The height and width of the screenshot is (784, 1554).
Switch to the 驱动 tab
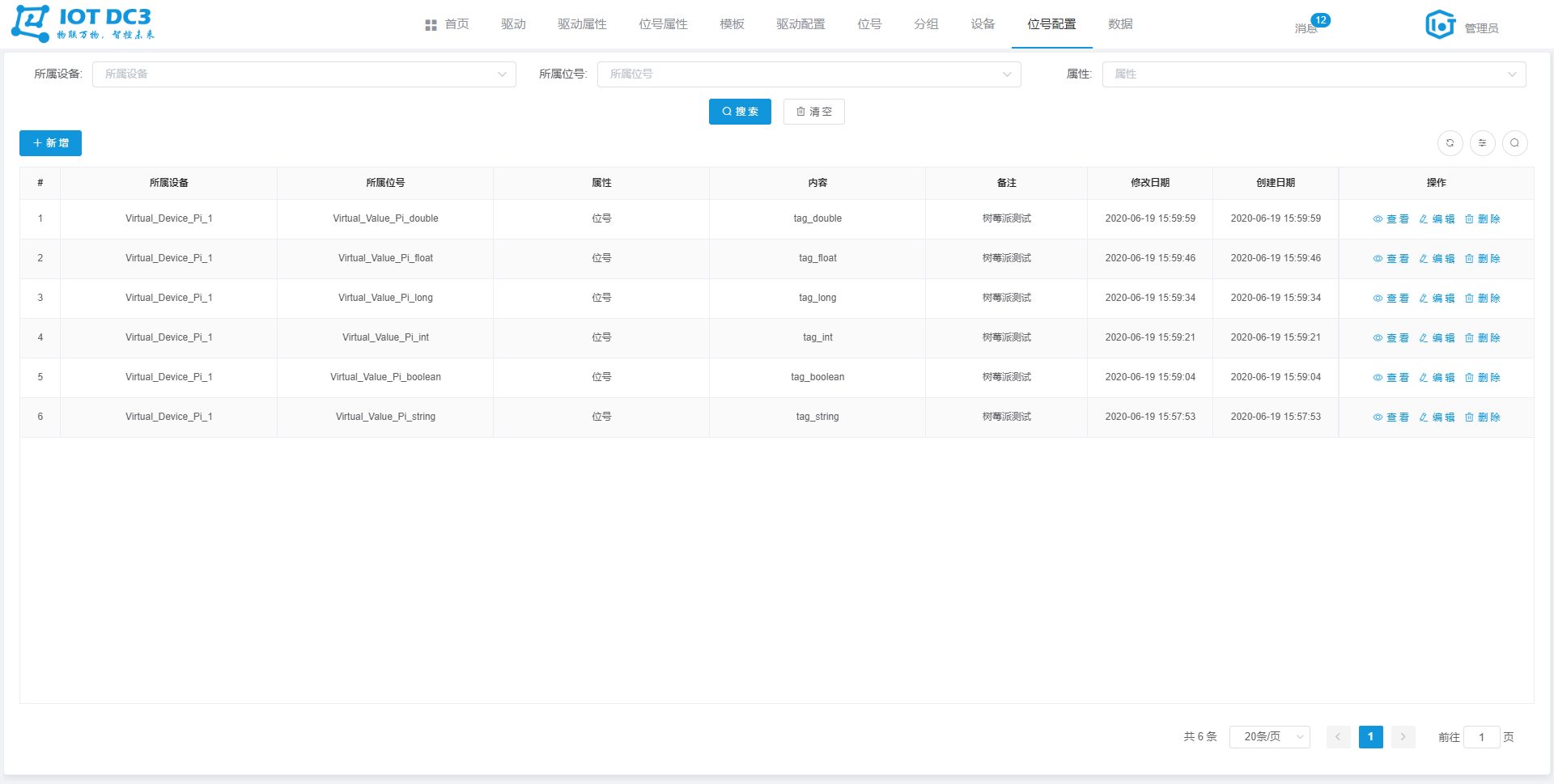pos(513,24)
